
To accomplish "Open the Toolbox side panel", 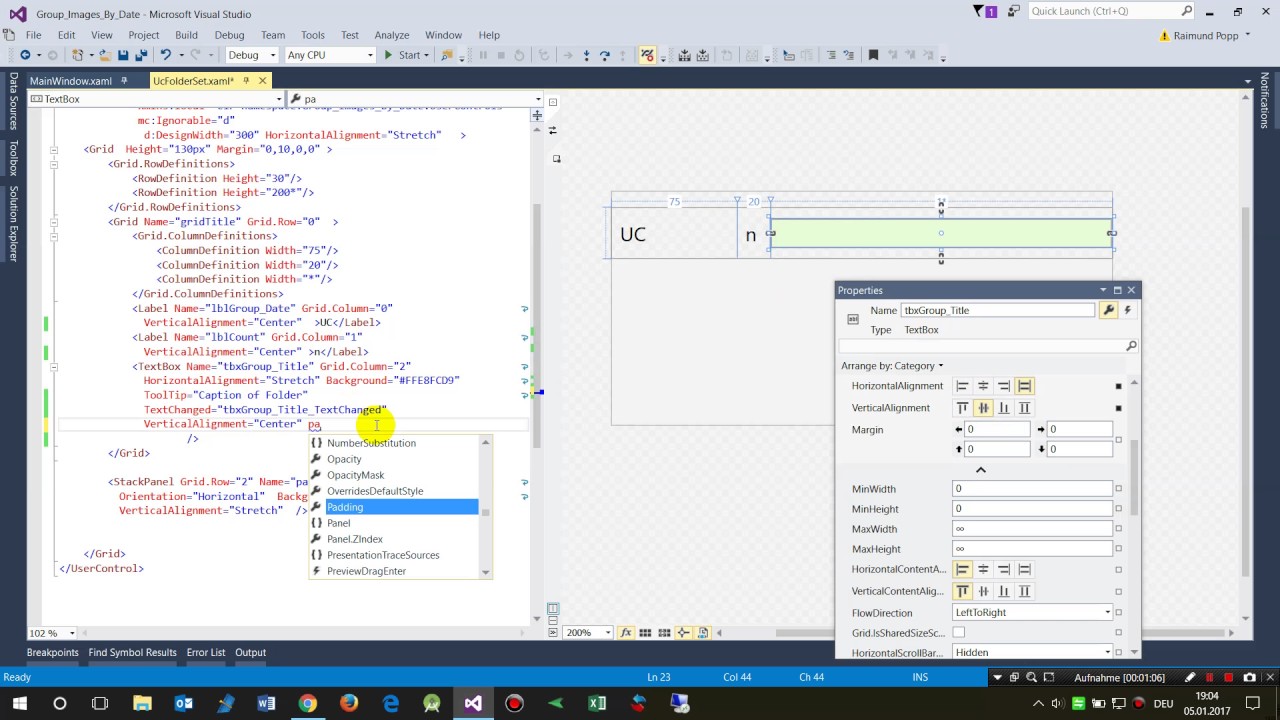I will point(13,158).
